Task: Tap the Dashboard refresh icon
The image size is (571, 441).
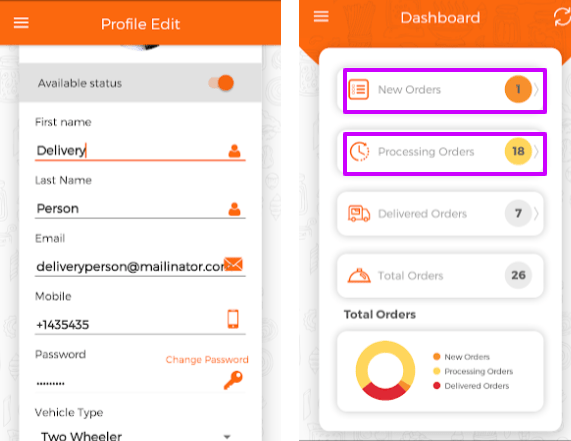Action: click(x=562, y=17)
